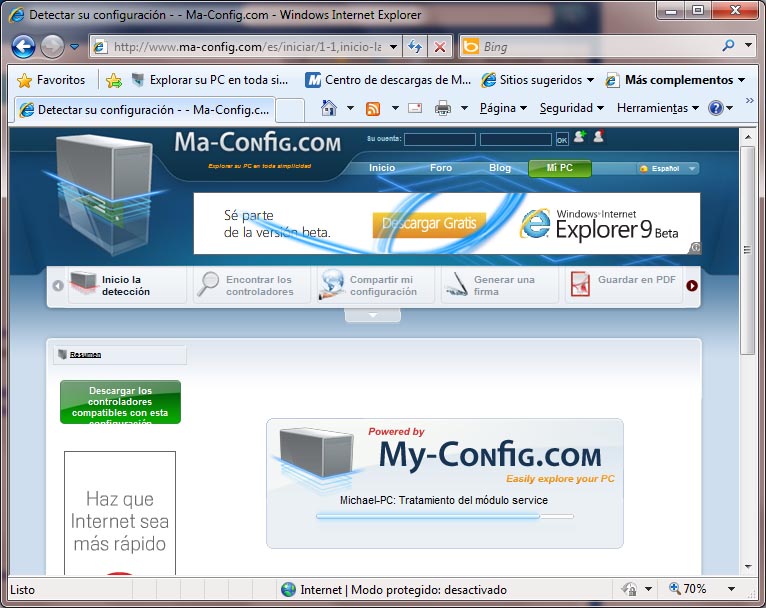
Task: Click the ma-config.com address bar
Action: pos(246,47)
